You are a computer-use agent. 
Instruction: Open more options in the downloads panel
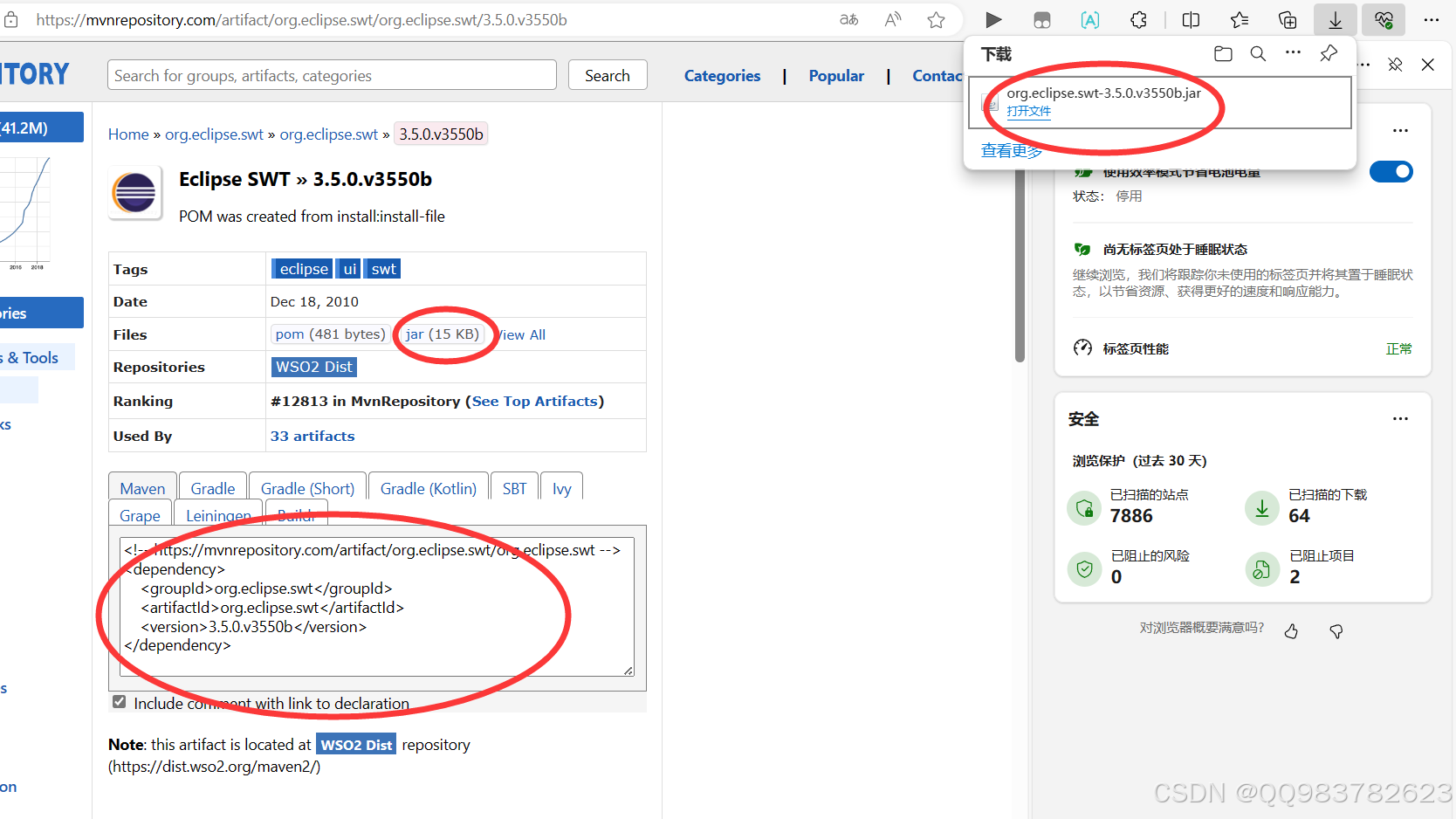(x=1293, y=53)
